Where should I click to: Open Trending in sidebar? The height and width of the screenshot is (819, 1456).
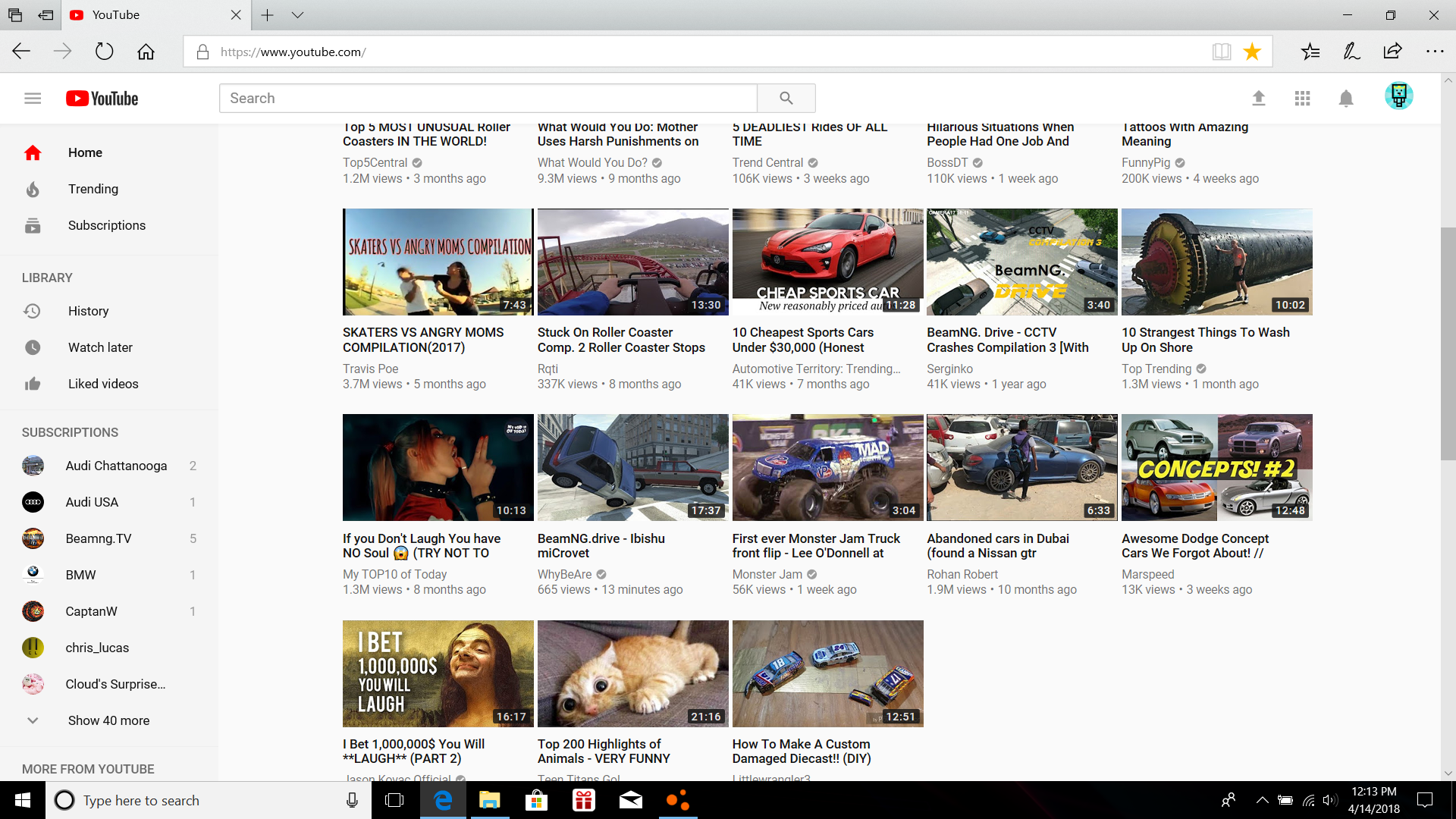pyautogui.click(x=109, y=190)
